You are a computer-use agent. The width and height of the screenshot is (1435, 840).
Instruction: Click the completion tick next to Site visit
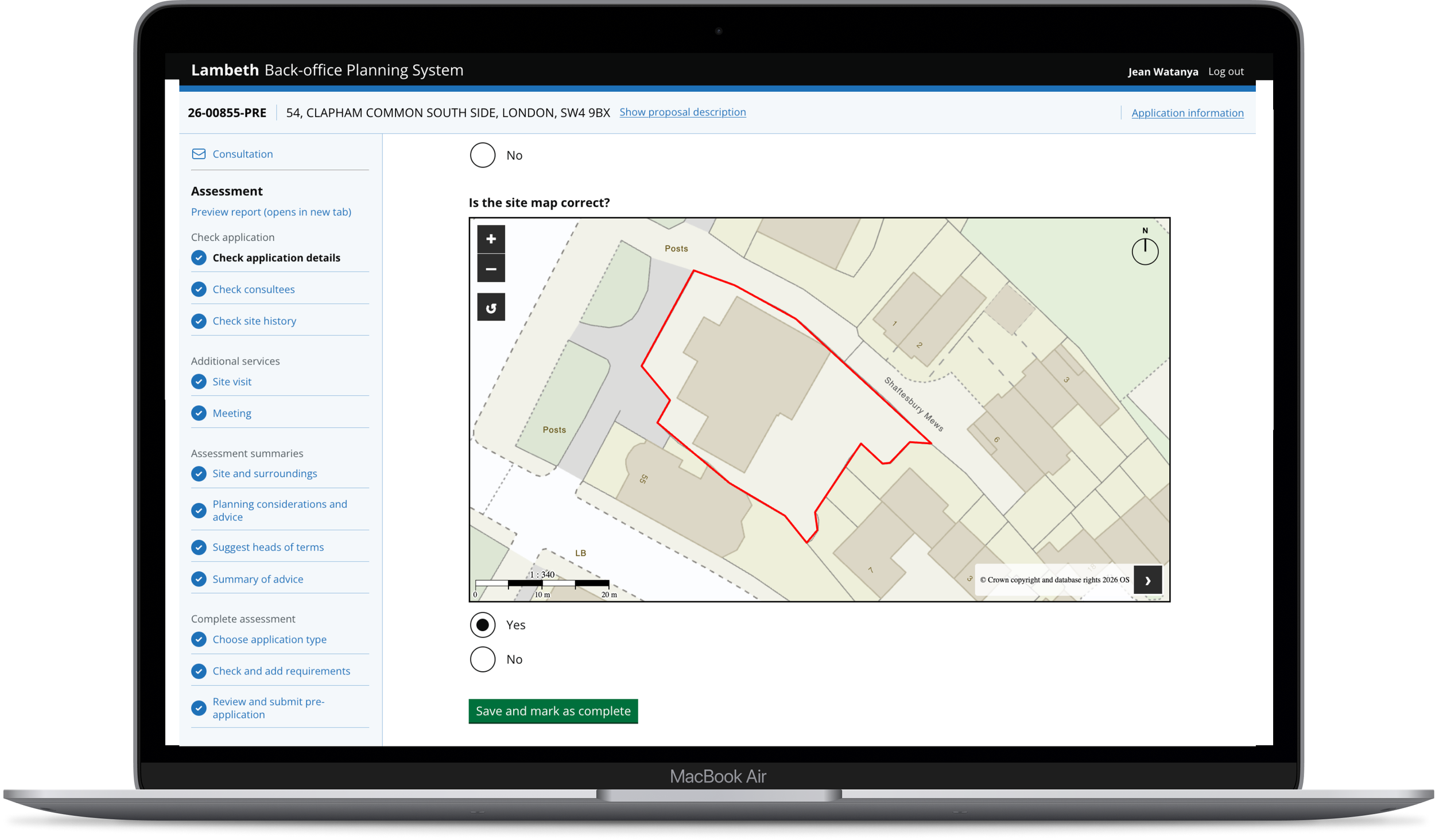click(x=199, y=382)
